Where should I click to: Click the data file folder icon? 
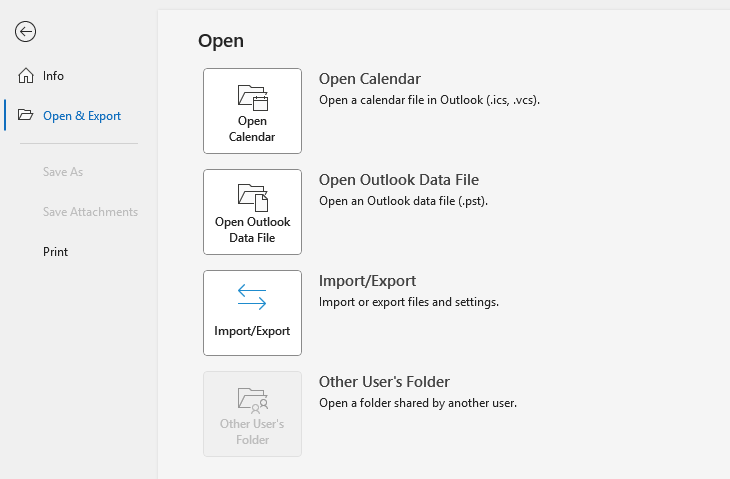(x=252, y=197)
